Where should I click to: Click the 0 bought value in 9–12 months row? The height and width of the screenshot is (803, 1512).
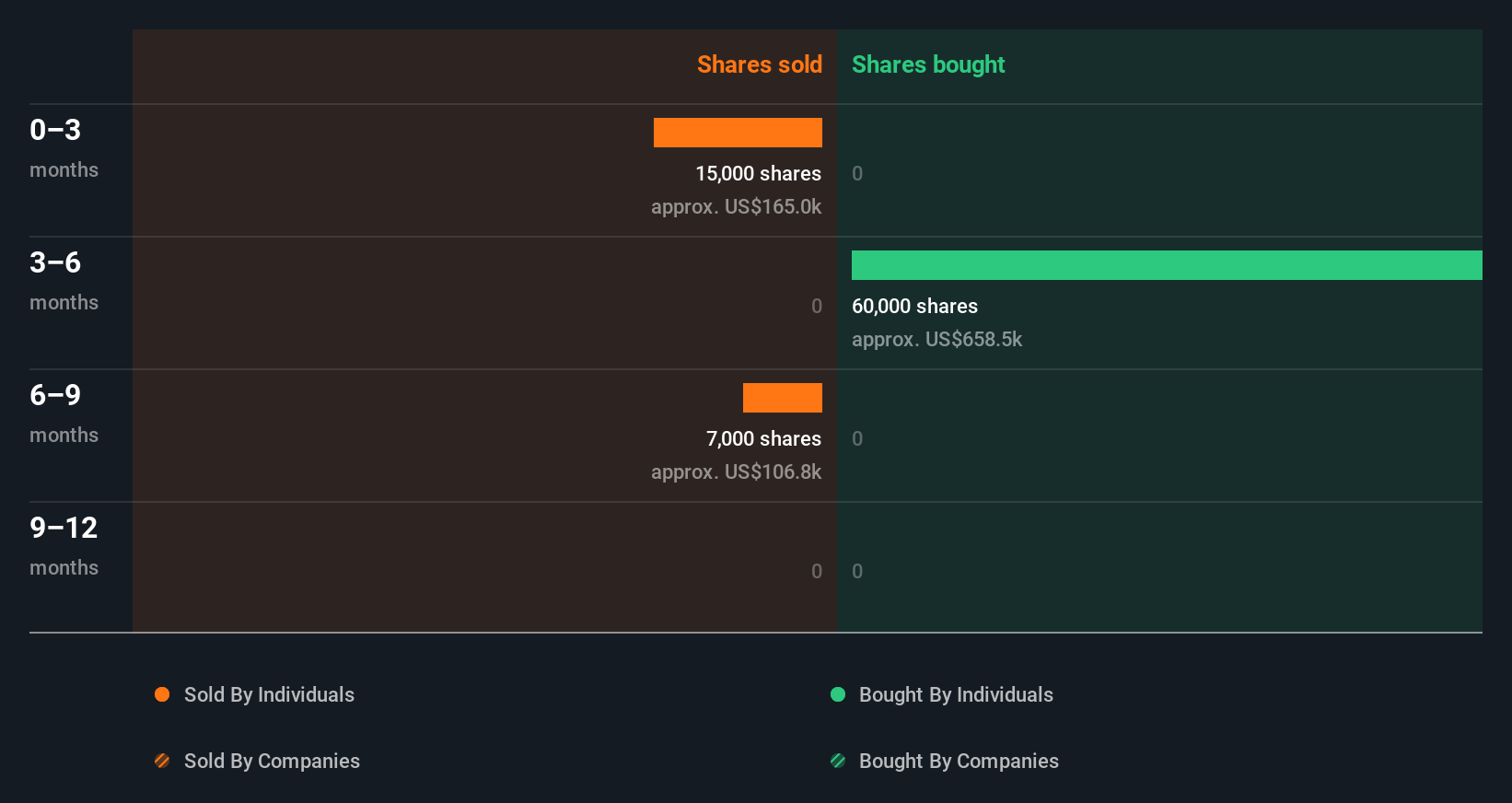857,571
